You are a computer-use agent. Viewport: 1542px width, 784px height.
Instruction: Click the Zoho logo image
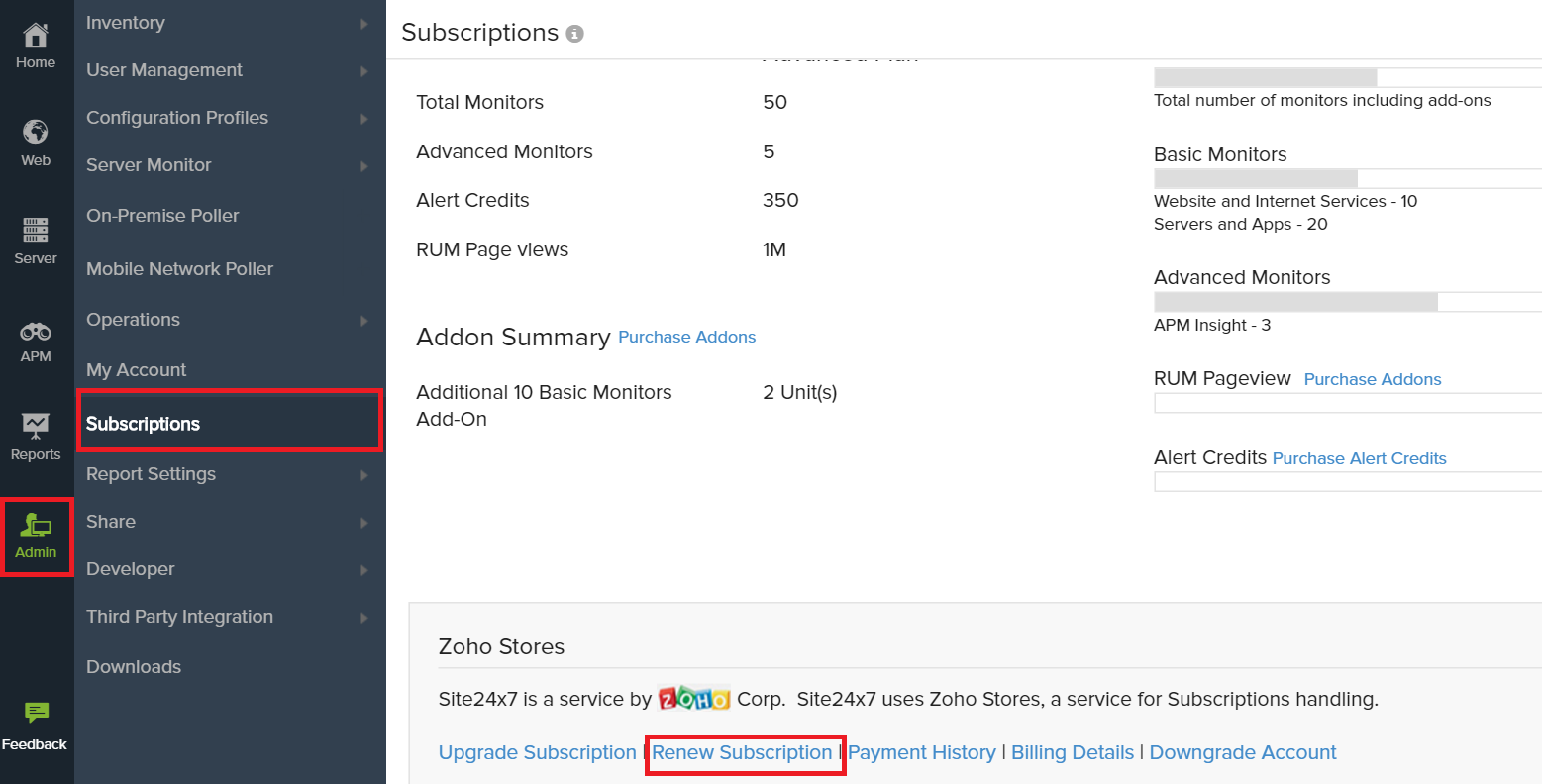694,699
